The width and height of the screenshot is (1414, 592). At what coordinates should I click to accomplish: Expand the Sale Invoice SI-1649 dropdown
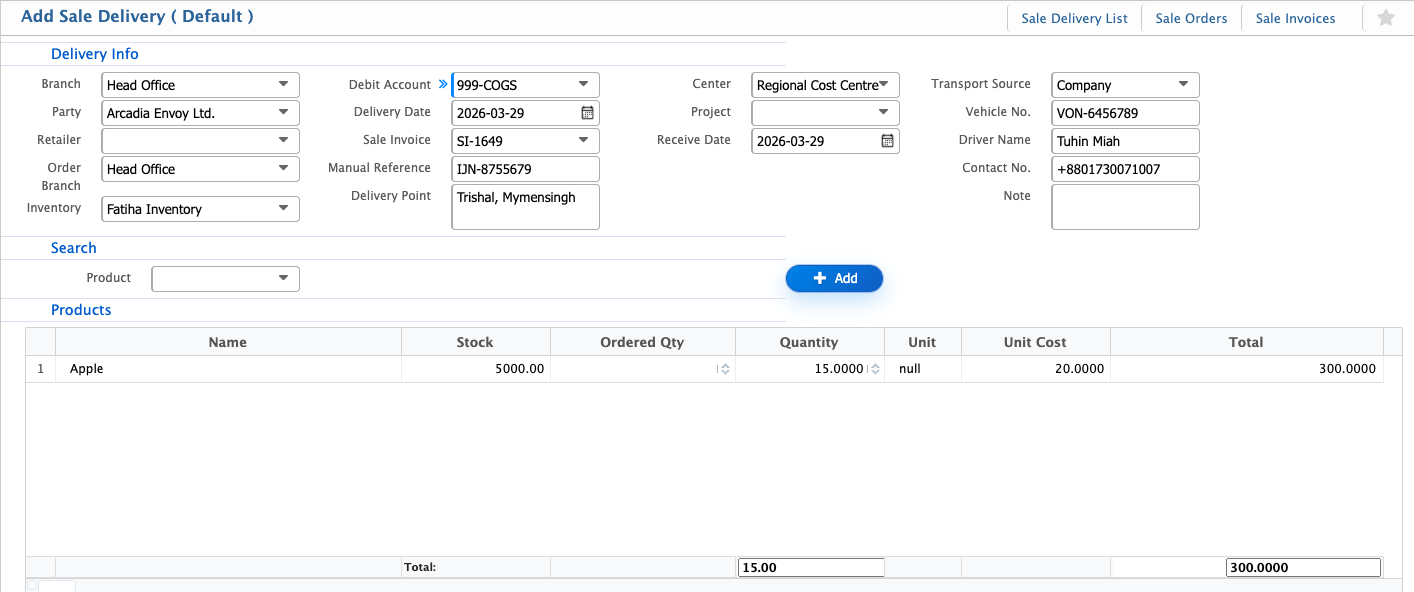pyautogui.click(x=583, y=141)
